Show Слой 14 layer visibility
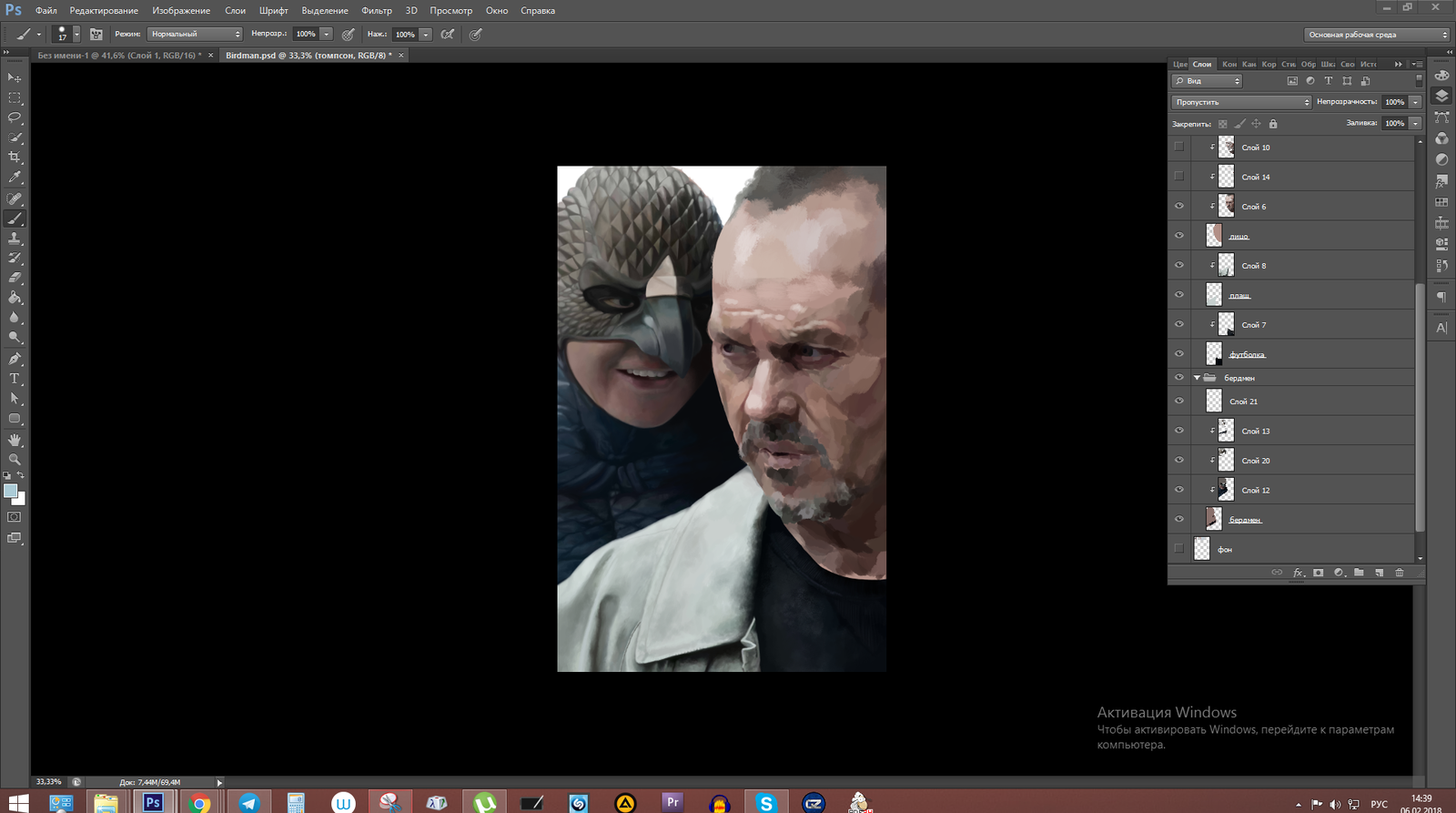Screen dimensions: 1456x813 coord(1178,176)
